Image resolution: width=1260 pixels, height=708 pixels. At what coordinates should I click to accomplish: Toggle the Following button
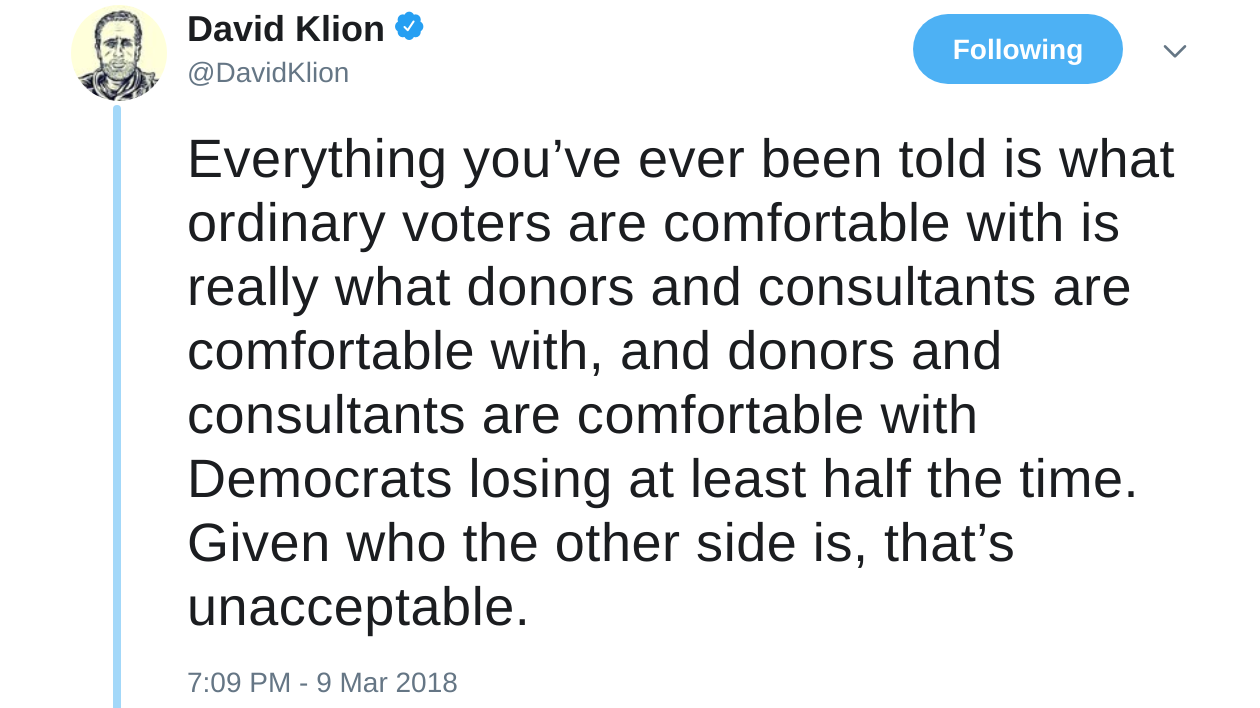(x=1017, y=49)
